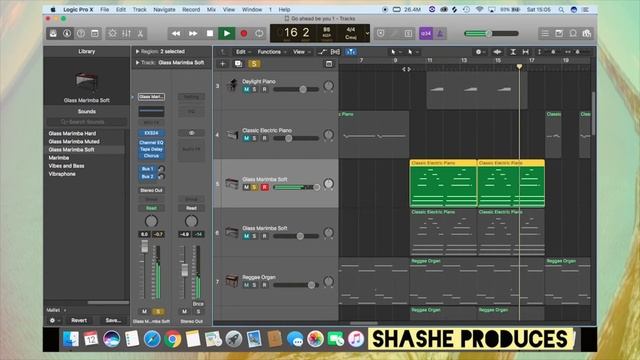640x360 pixels.
Task: Open the Editors scissors button
Action: coord(140,33)
